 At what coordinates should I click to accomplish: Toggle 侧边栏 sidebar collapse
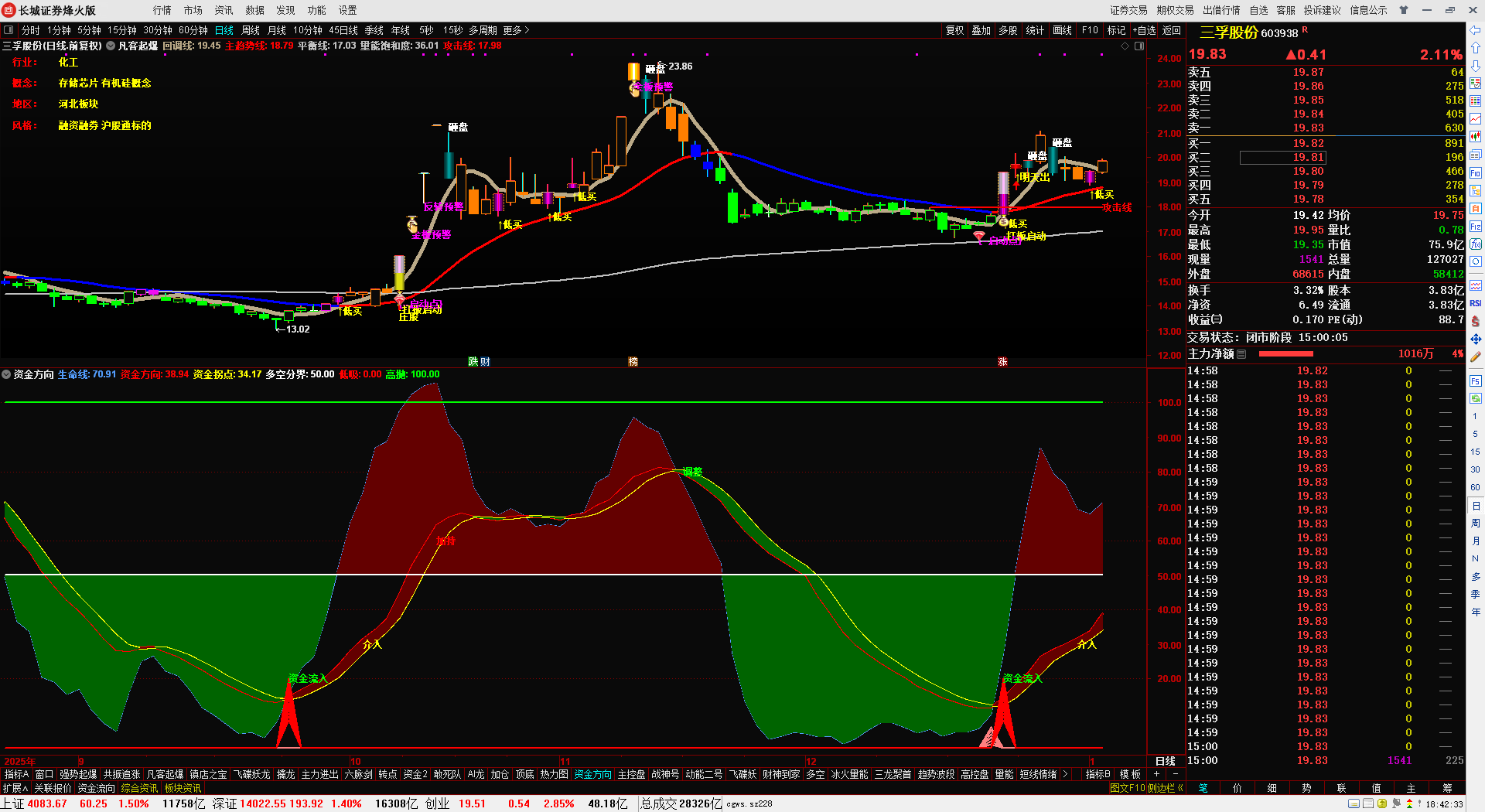point(1166,788)
